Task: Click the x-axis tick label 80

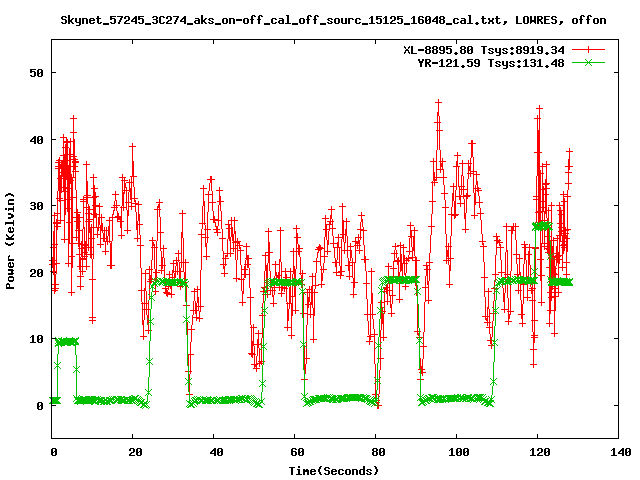Action: click(378, 452)
